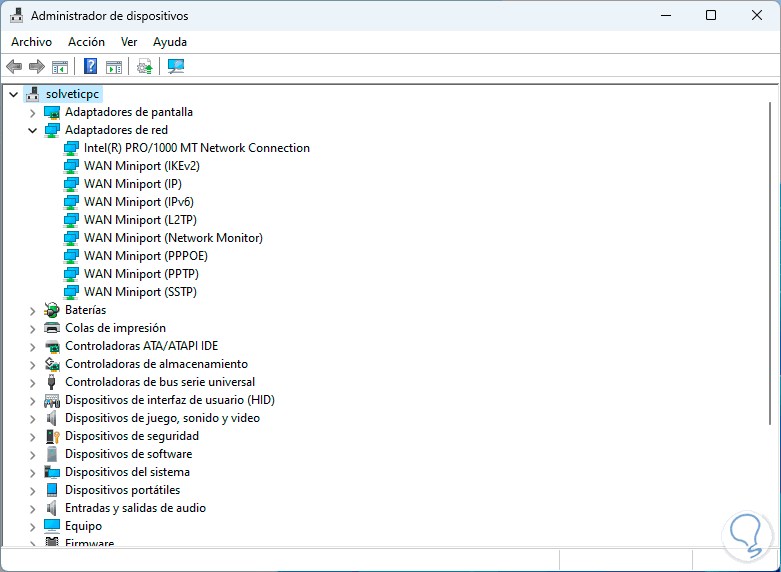Select WAN Miniport (Network Monitor)
Image resolution: width=781 pixels, height=572 pixels.
point(173,238)
